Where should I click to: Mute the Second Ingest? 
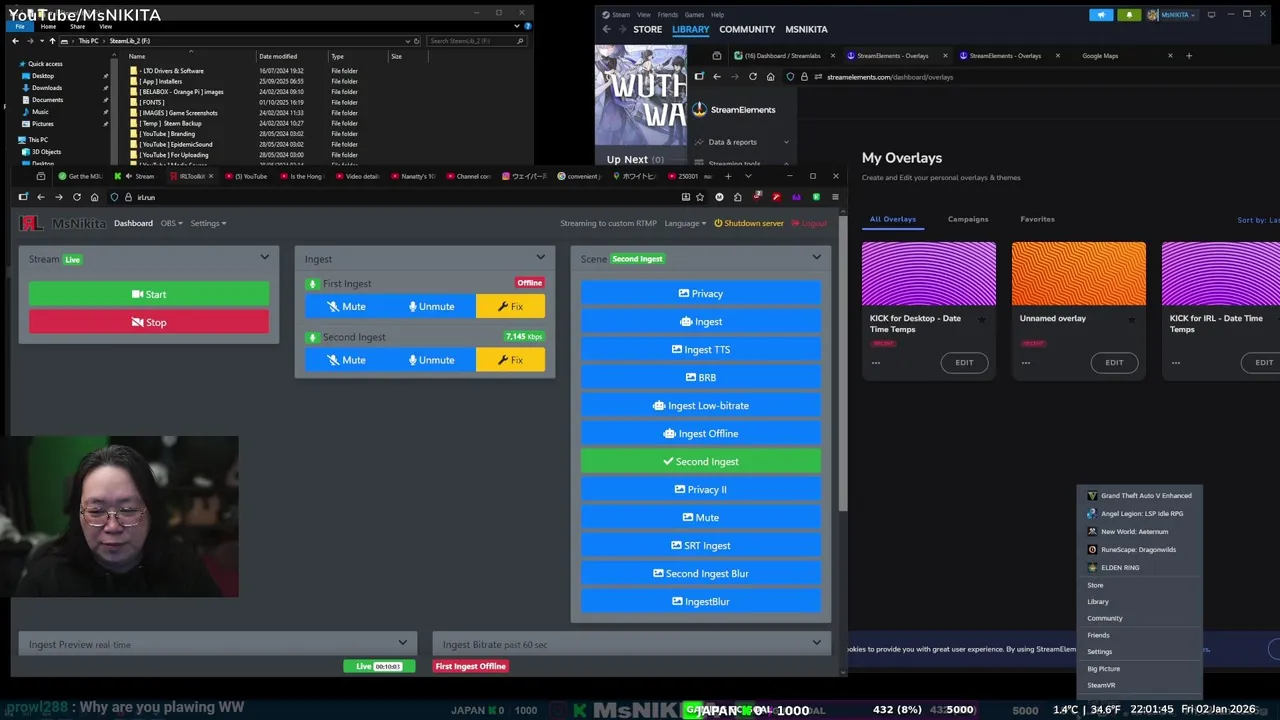[x=346, y=360]
